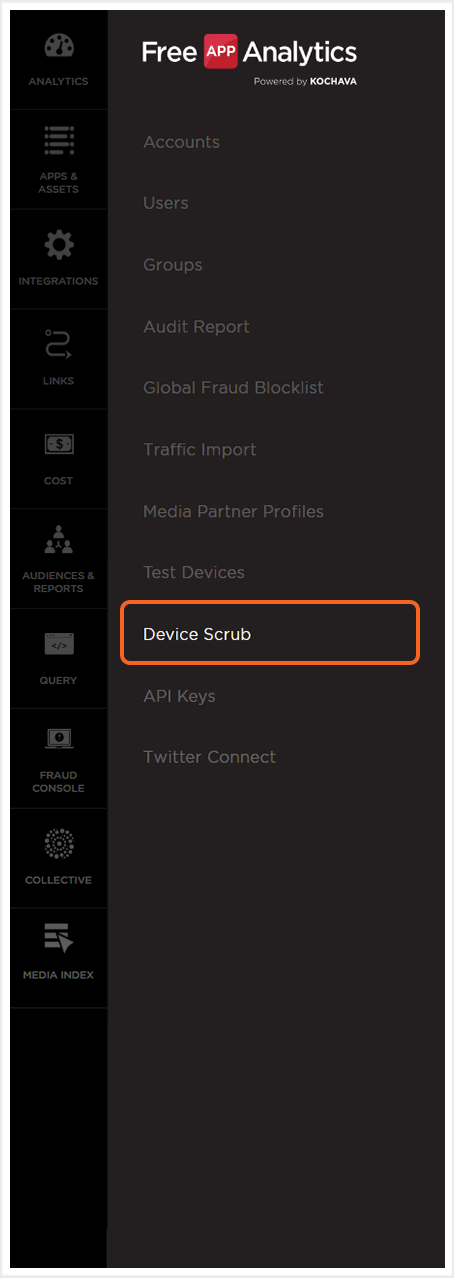This screenshot has width=454, height=1278.
Task: Click the Twitter Connect link
Action: tap(209, 757)
